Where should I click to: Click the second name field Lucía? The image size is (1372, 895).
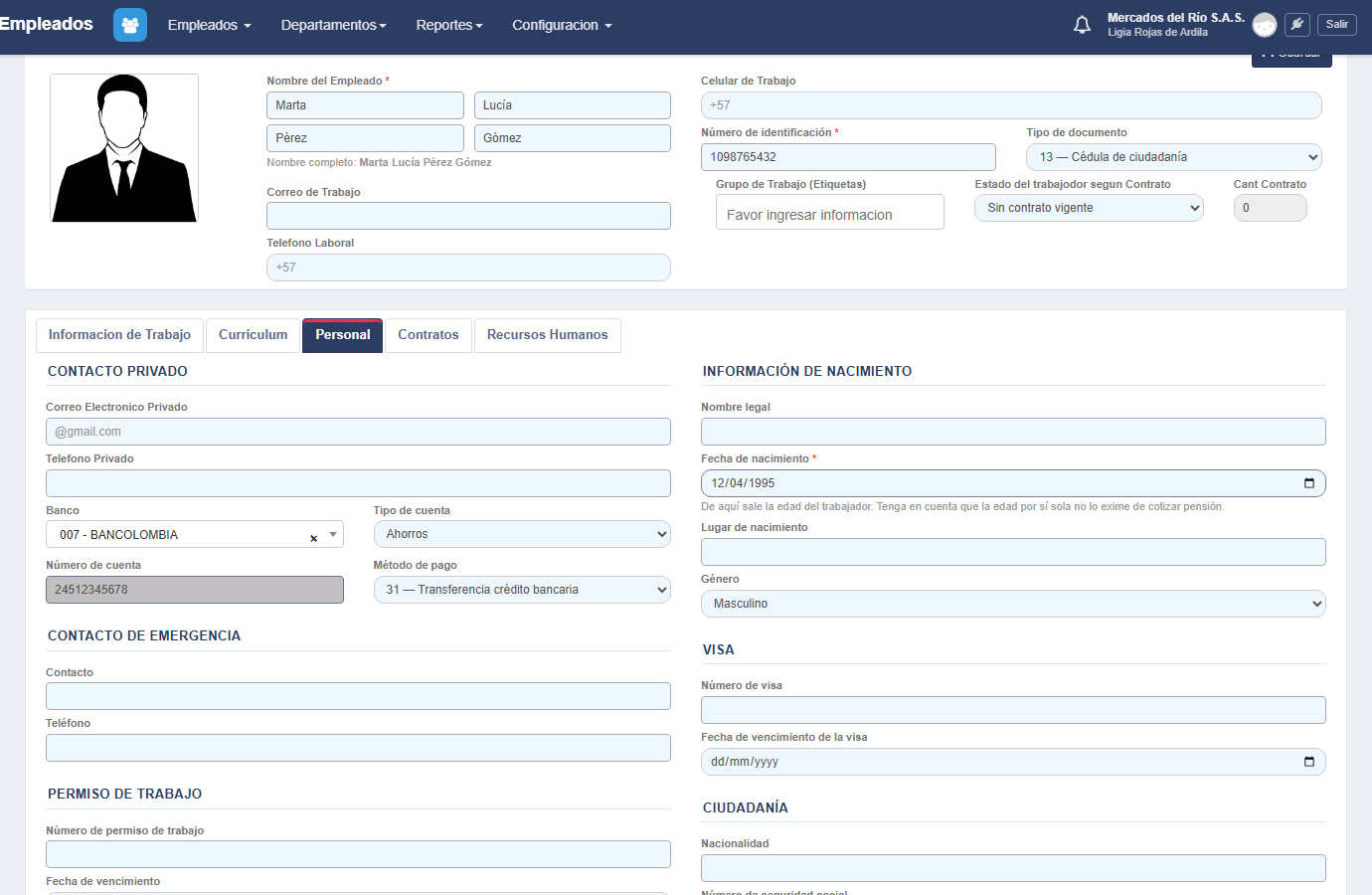pos(573,105)
